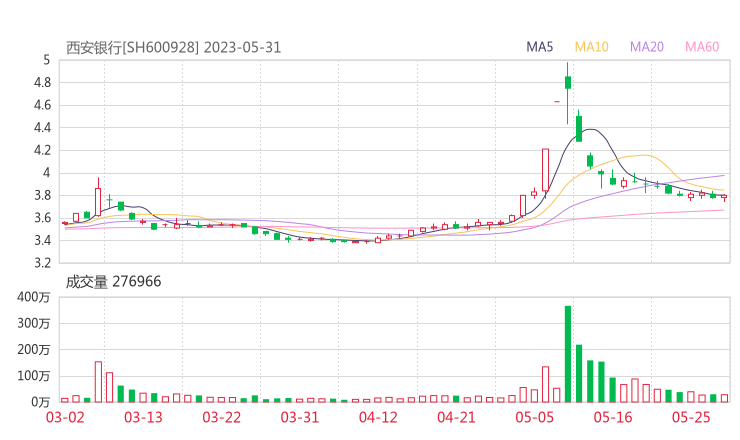Viewport: 740px width, 440px height.
Task: Click the 4.4 price axis label
Action: pyautogui.click(x=42, y=128)
